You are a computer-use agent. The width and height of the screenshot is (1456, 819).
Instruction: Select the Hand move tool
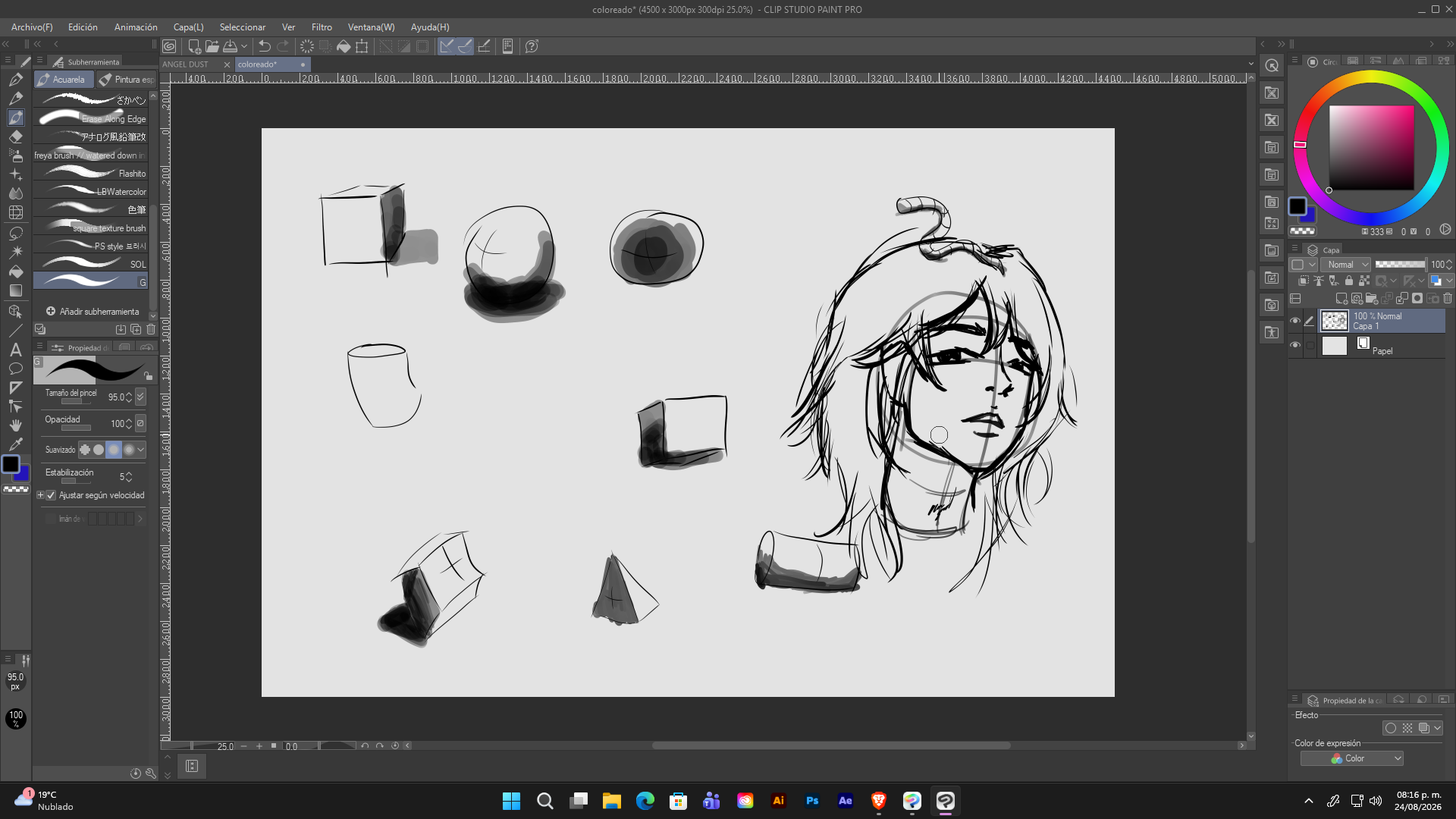[x=15, y=425]
